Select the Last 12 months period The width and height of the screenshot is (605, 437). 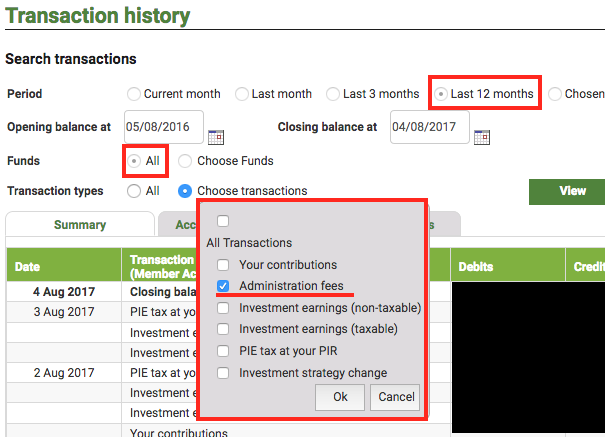[x=441, y=94]
